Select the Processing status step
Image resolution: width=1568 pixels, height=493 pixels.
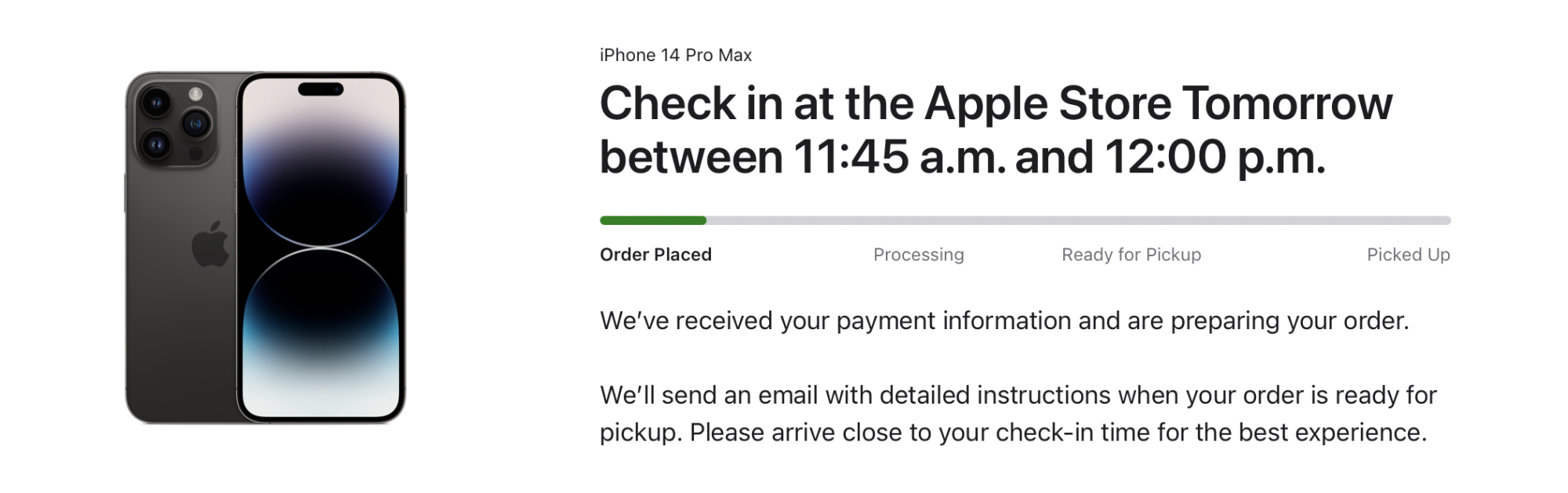(x=919, y=255)
